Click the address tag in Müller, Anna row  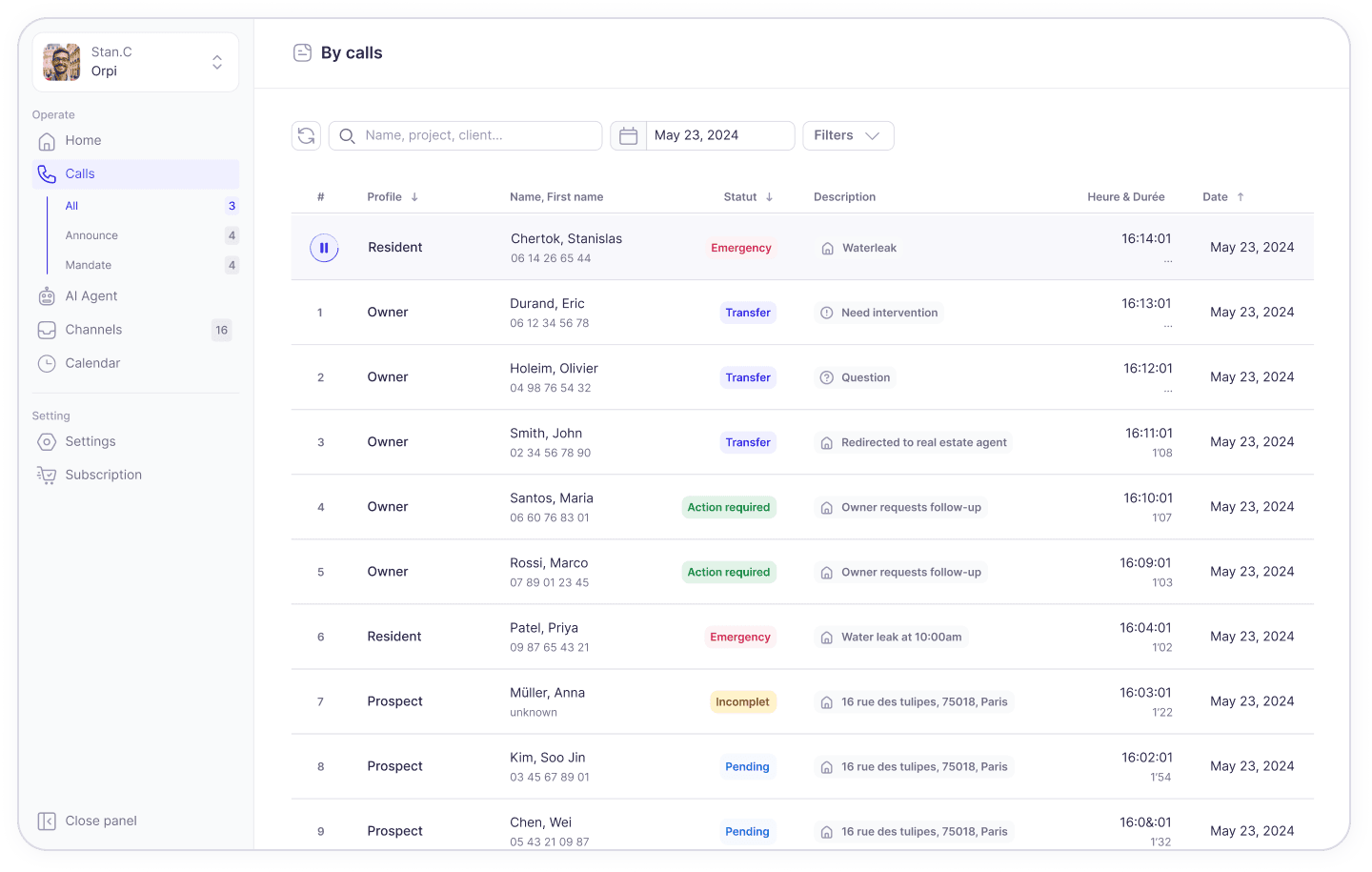click(x=914, y=701)
